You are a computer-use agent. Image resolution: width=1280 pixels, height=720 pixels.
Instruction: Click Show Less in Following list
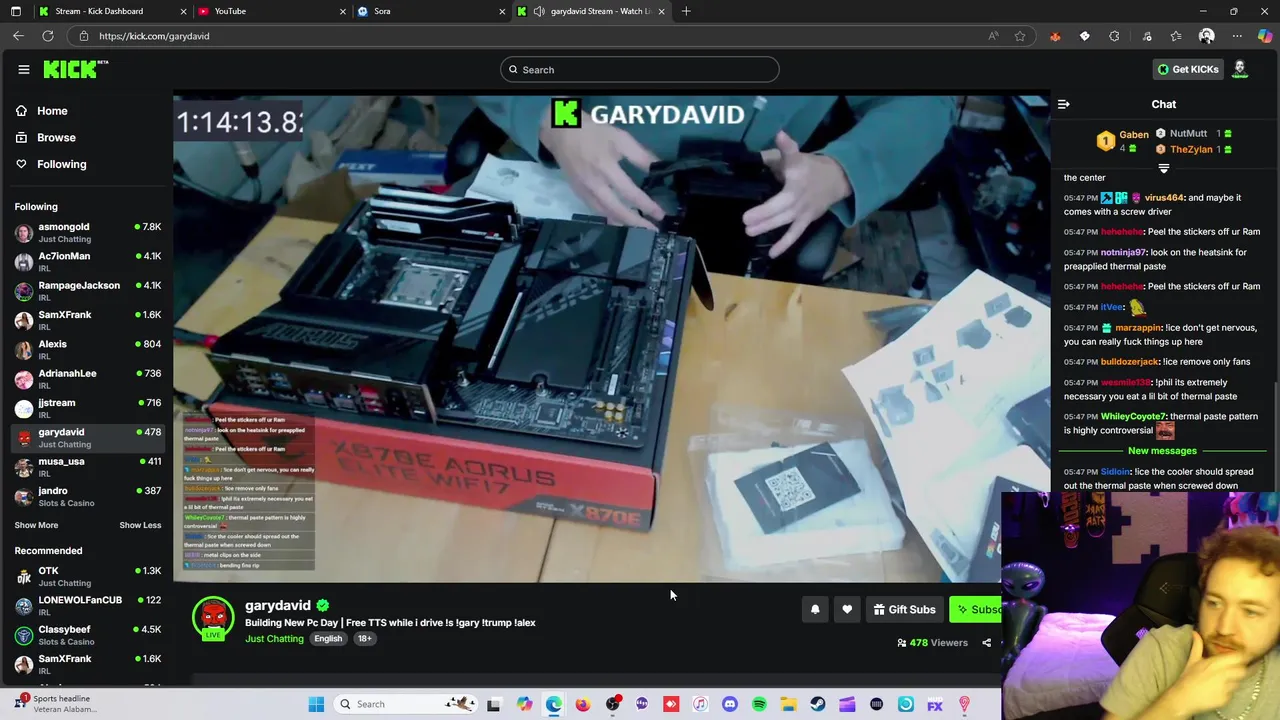[140, 525]
